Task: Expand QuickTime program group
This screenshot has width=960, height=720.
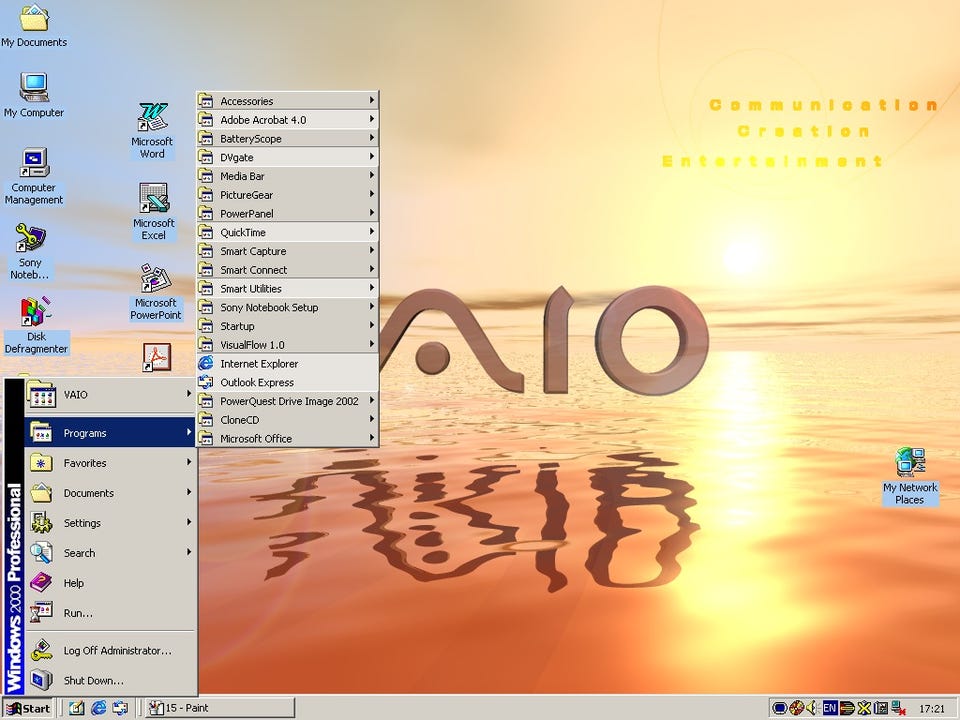Action: [287, 232]
